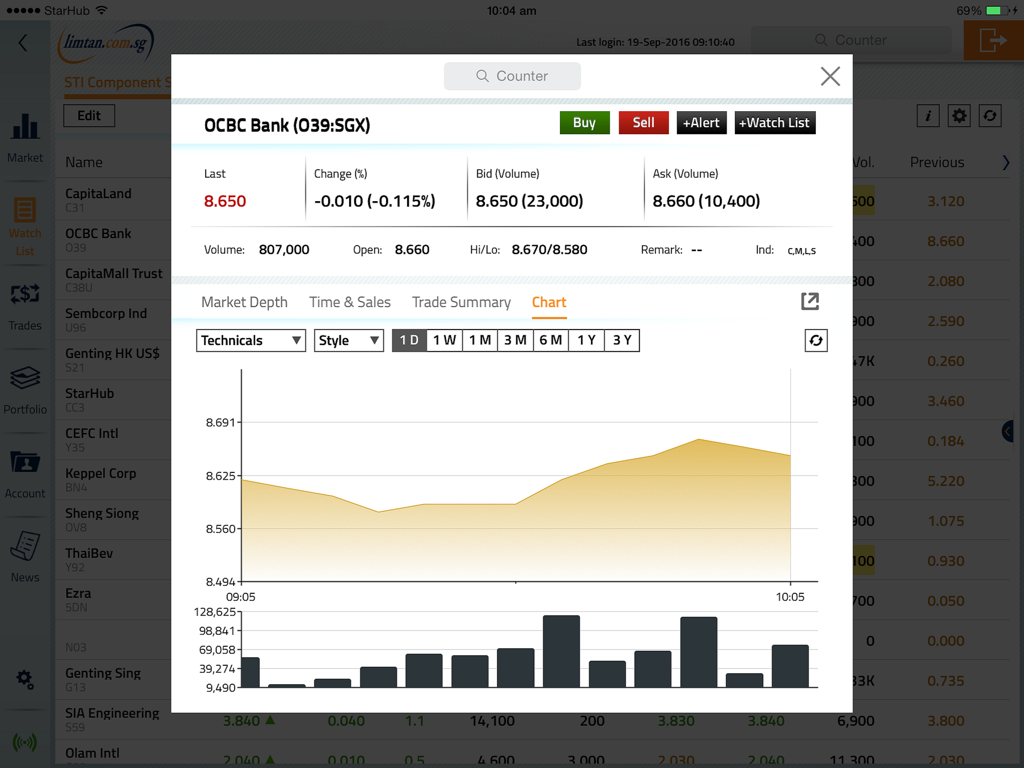This screenshot has height=768, width=1024.
Task: Open the Trade Summary tab
Action: pyautogui.click(x=461, y=302)
